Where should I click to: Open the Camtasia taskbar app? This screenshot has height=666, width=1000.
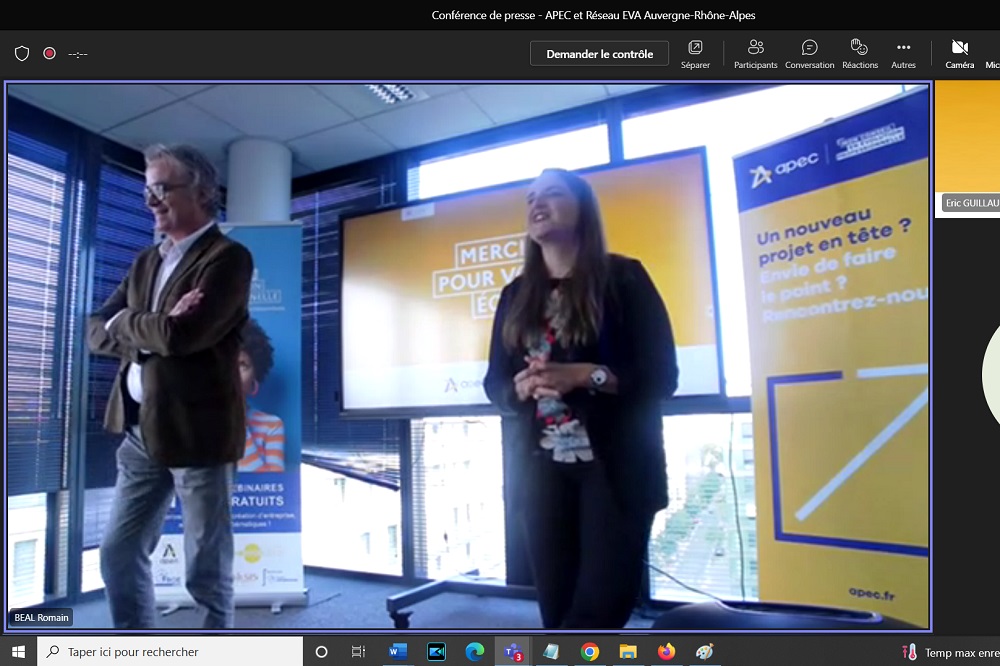[x=436, y=651]
